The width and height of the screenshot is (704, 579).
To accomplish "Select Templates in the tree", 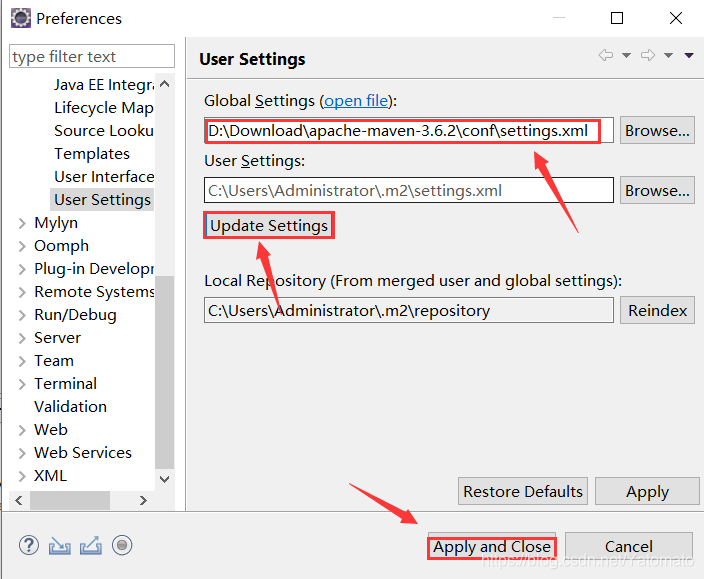I will [92, 154].
